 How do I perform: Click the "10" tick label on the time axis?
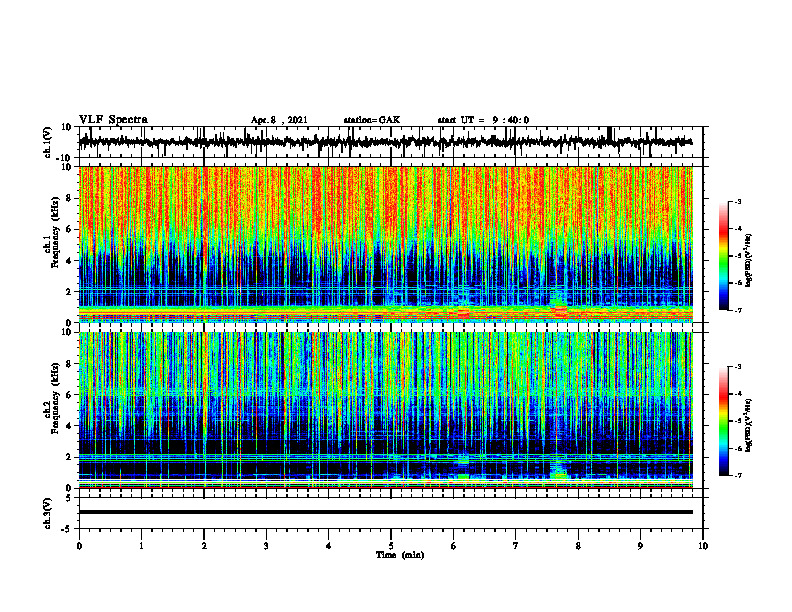[703, 546]
